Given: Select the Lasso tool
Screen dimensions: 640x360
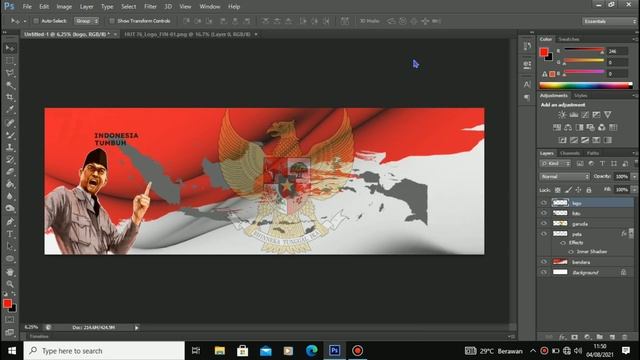Looking at the screenshot, I should click(x=10, y=73).
